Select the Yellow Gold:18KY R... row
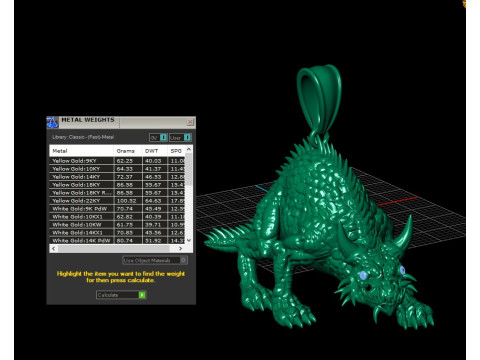This screenshot has height=360, width=480. [x=117, y=193]
